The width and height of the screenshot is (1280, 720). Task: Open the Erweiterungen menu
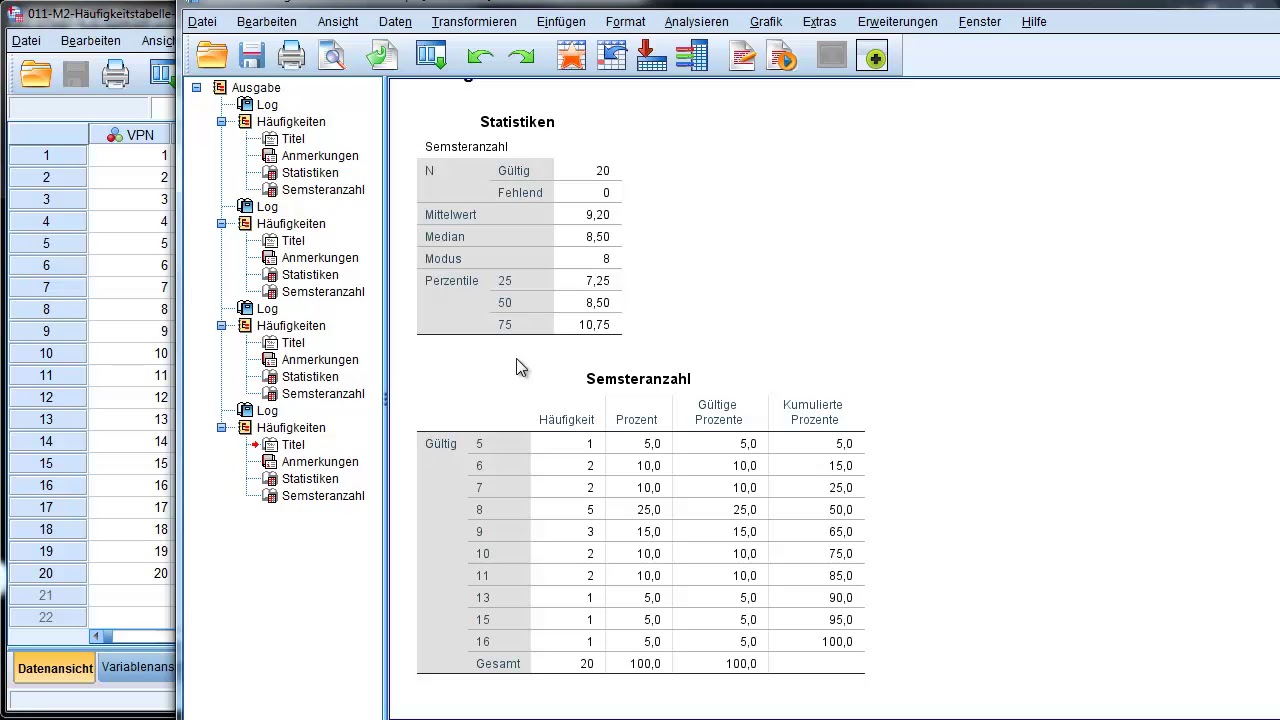pyautogui.click(x=898, y=21)
